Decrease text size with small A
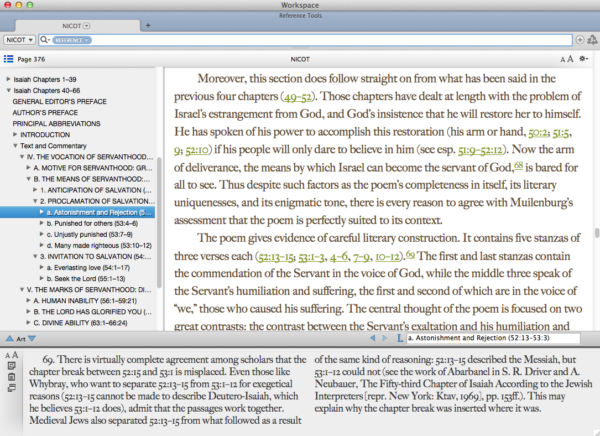 click(562, 59)
